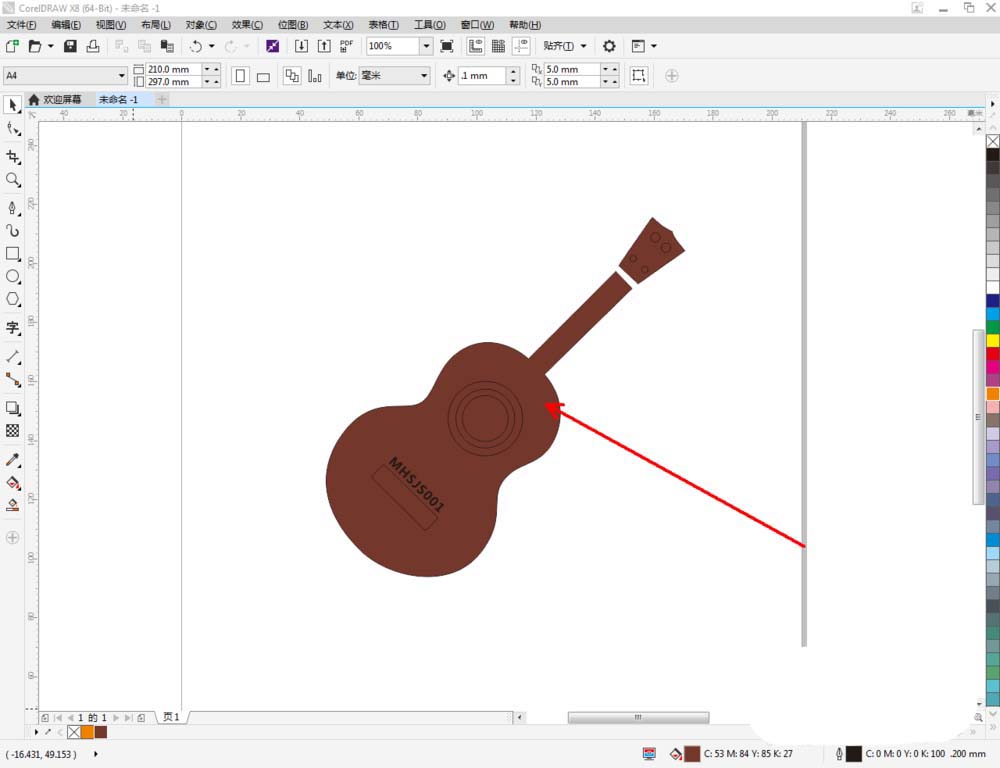Select the Color Eyedropper tool
Image resolution: width=1000 pixels, height=768 pixels.
pos(13,459)
